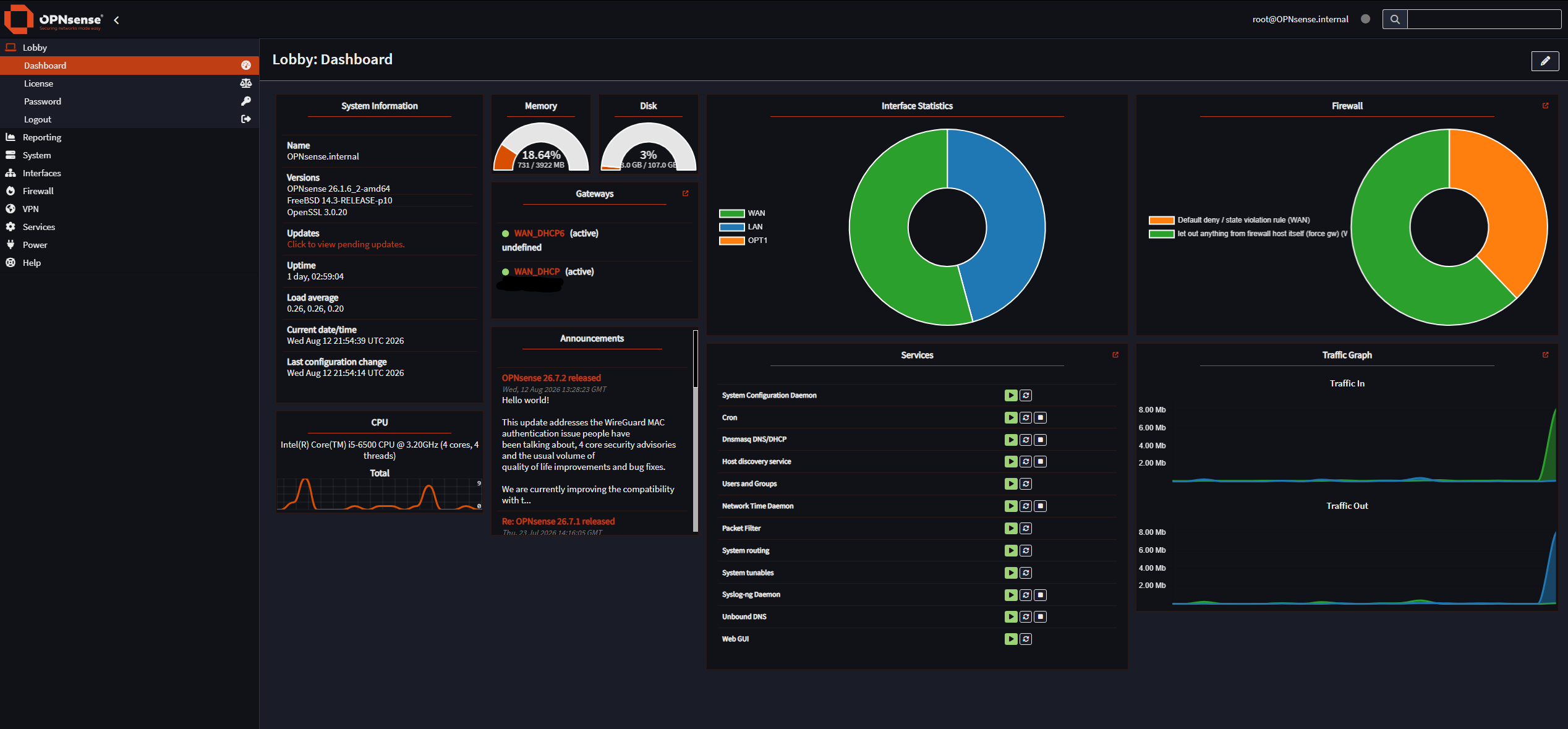Viewport: 1568px width, 729px height.
Task: Restart the System Configuration Daemon service
Action: (x=1026, y=396)
